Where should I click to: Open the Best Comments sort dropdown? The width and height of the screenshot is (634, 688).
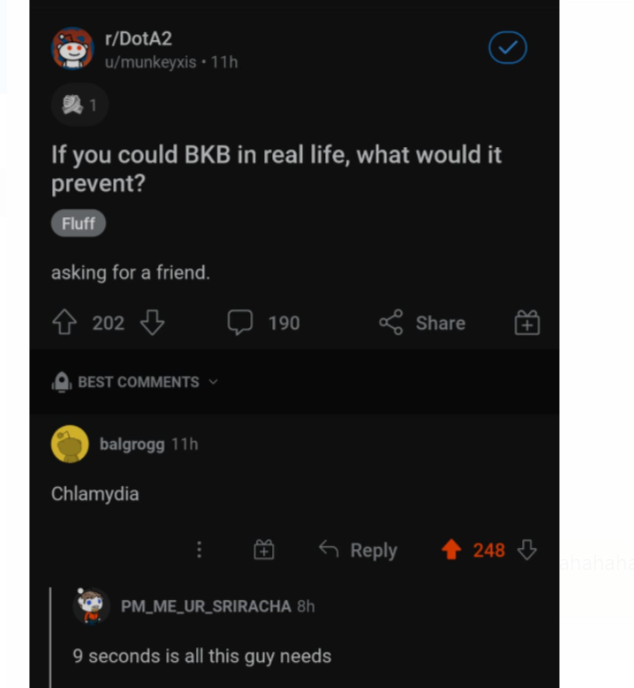coord(135,382)
